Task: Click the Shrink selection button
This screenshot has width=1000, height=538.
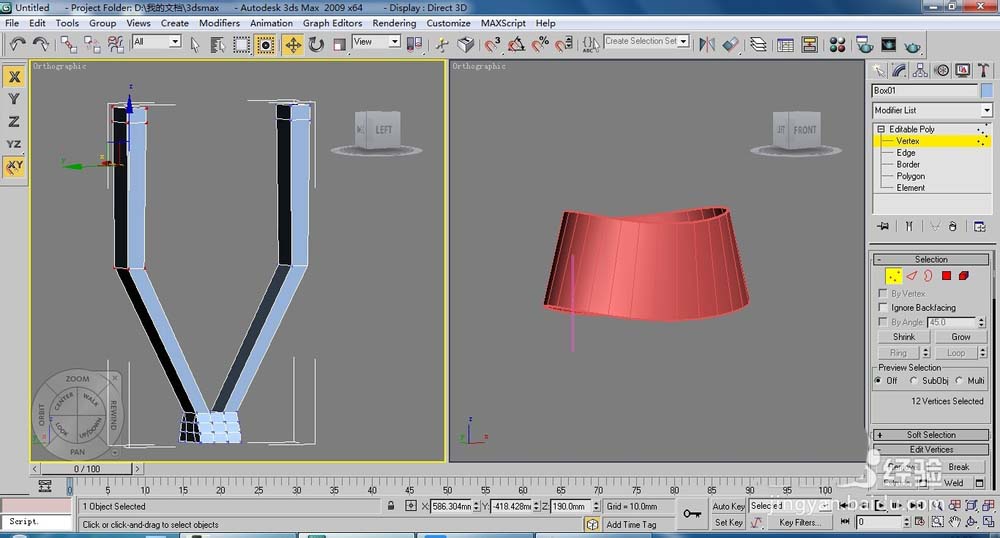Action: (904, 337)
